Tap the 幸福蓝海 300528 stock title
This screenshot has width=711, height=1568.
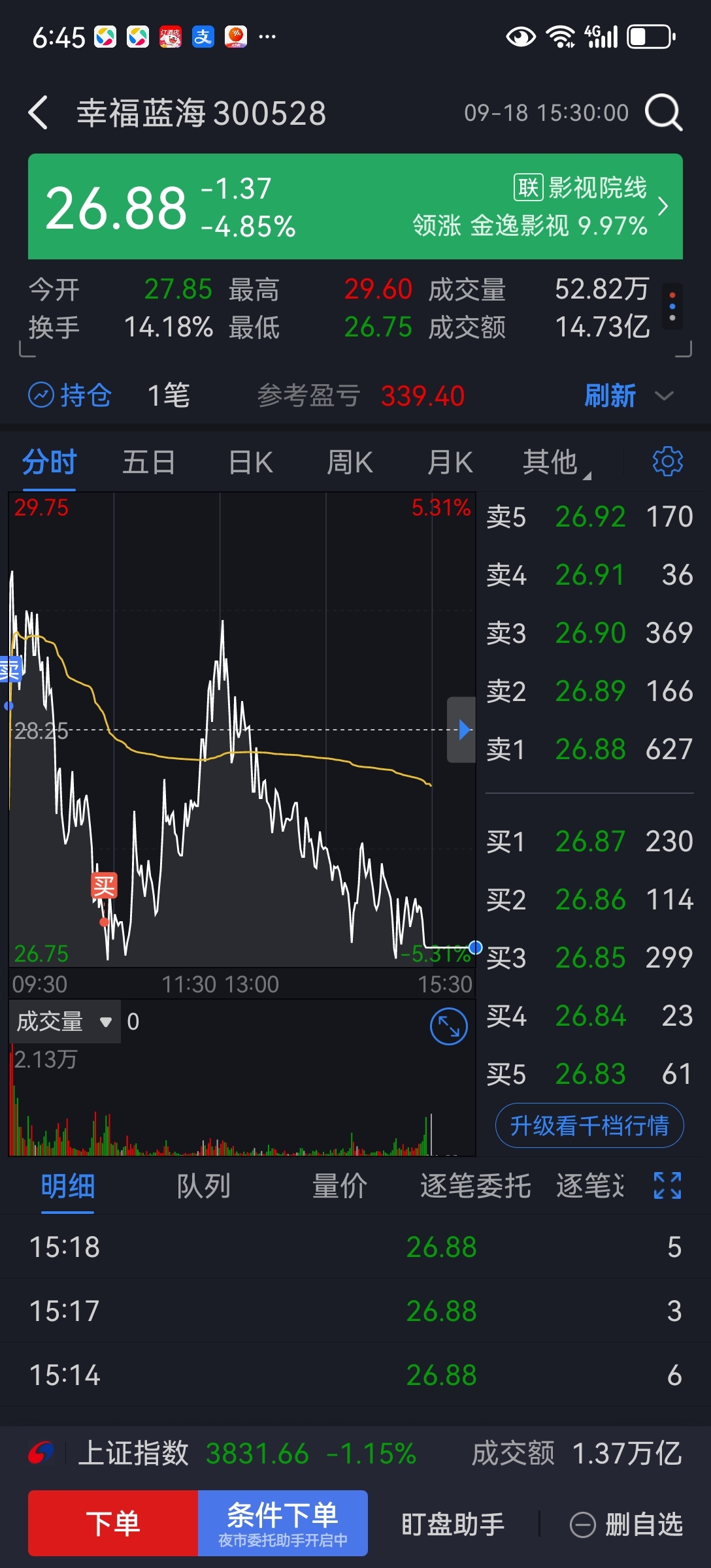click(x=201, y=113)
